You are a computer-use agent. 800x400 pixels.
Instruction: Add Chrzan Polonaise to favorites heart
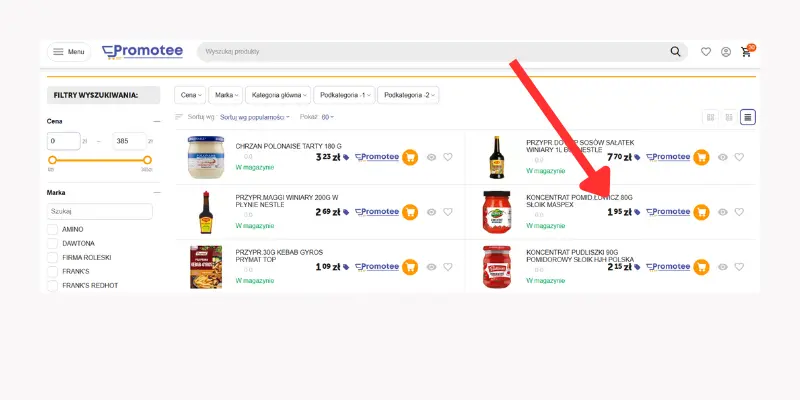[447, 157]
